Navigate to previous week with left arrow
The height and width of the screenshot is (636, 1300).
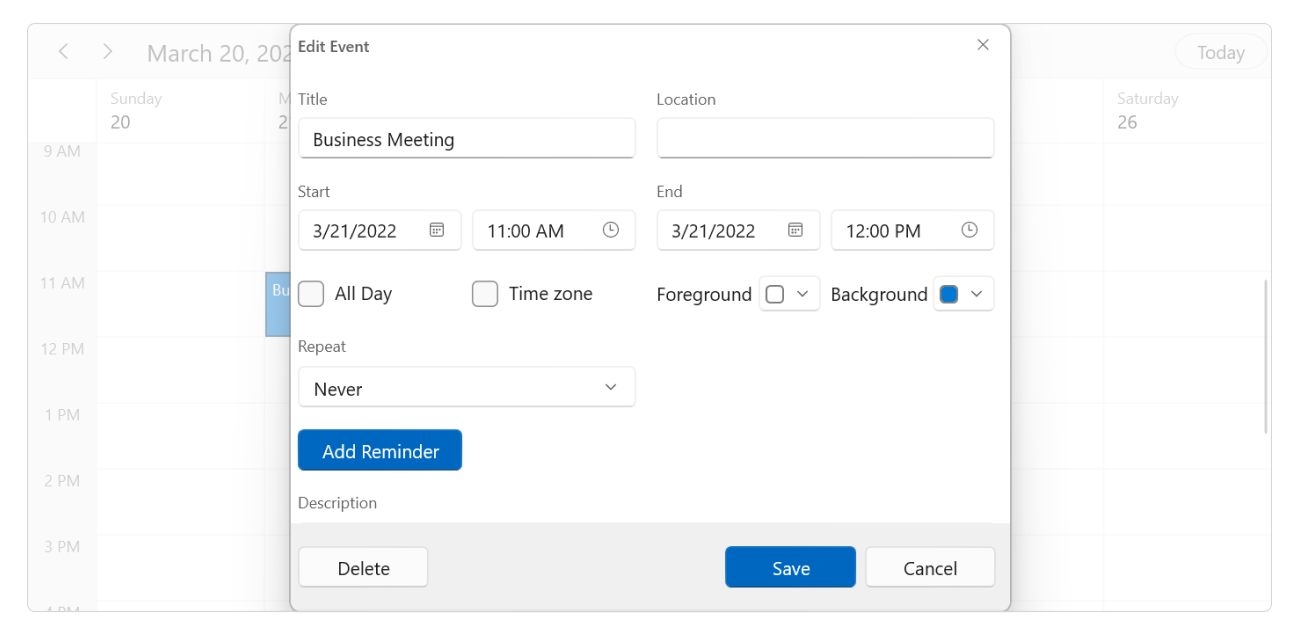pos(63,51)
